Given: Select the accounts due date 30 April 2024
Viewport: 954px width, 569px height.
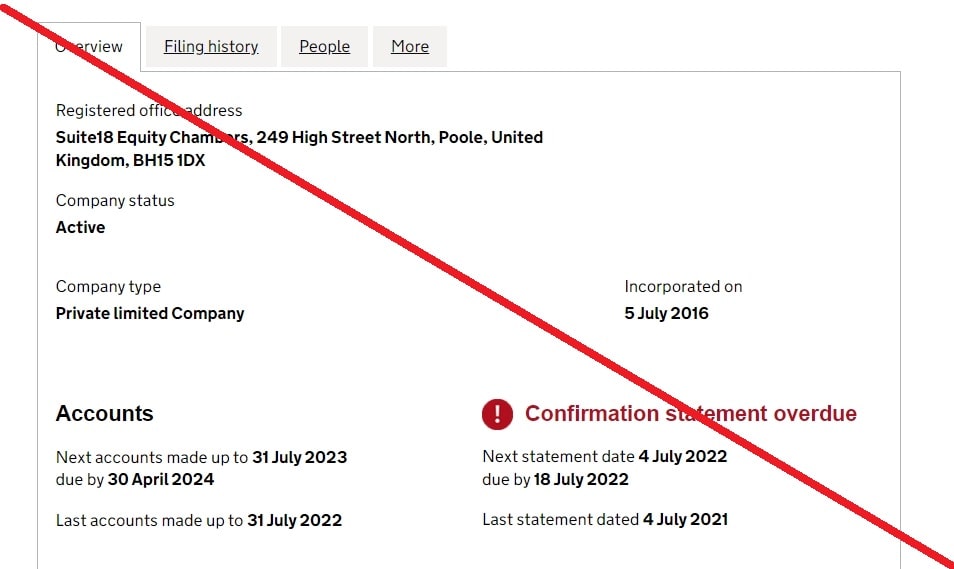Looking at the screenshot, I should [161, 480].
